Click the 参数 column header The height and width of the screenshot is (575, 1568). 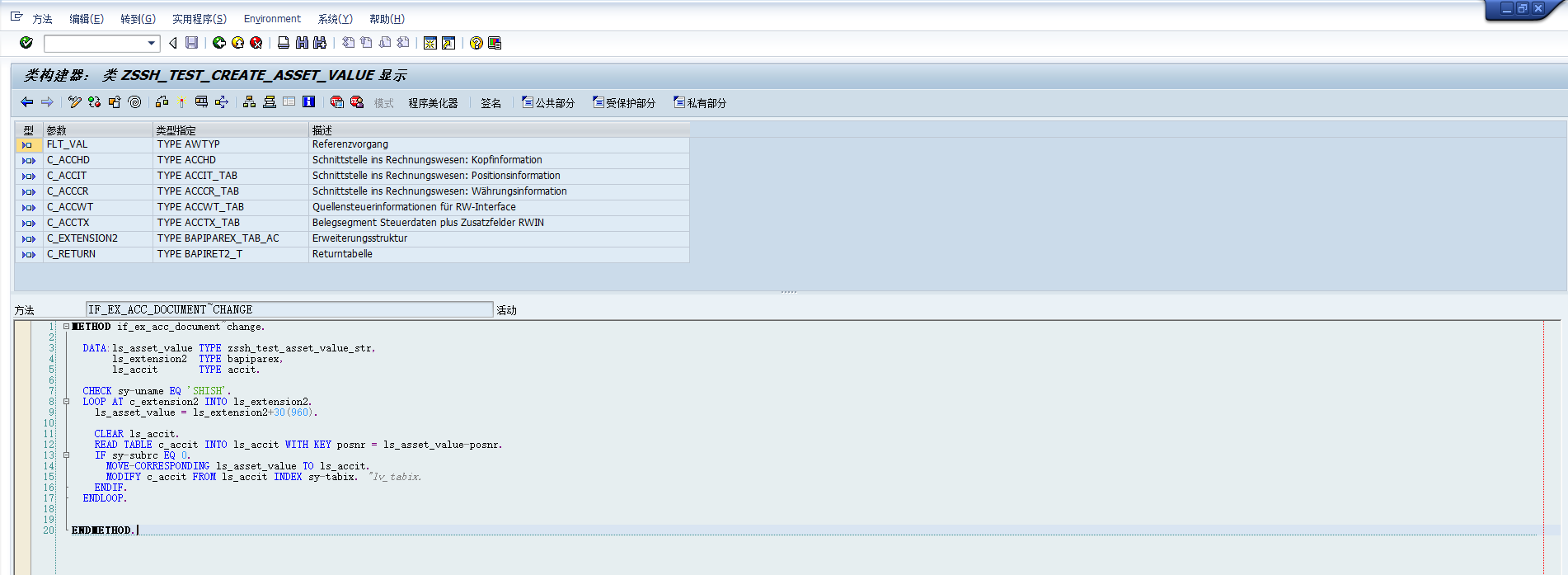[97, 130]
